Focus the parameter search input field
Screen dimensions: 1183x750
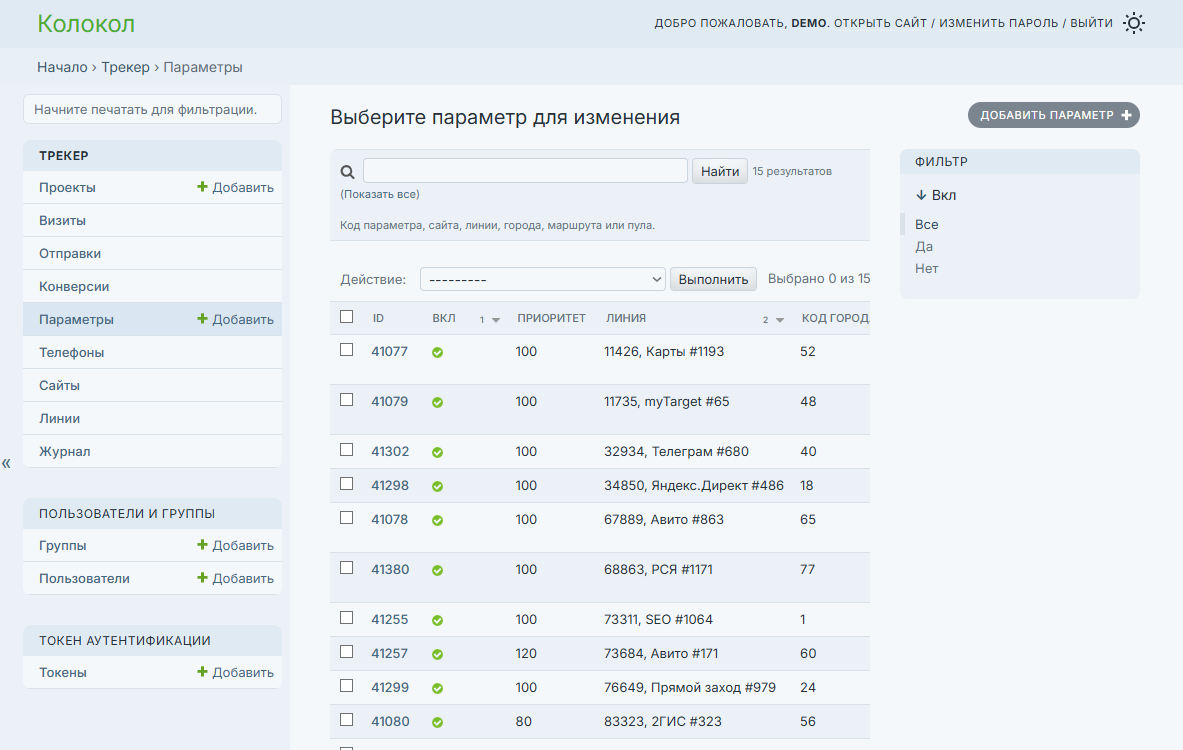[x=525, y=171]
